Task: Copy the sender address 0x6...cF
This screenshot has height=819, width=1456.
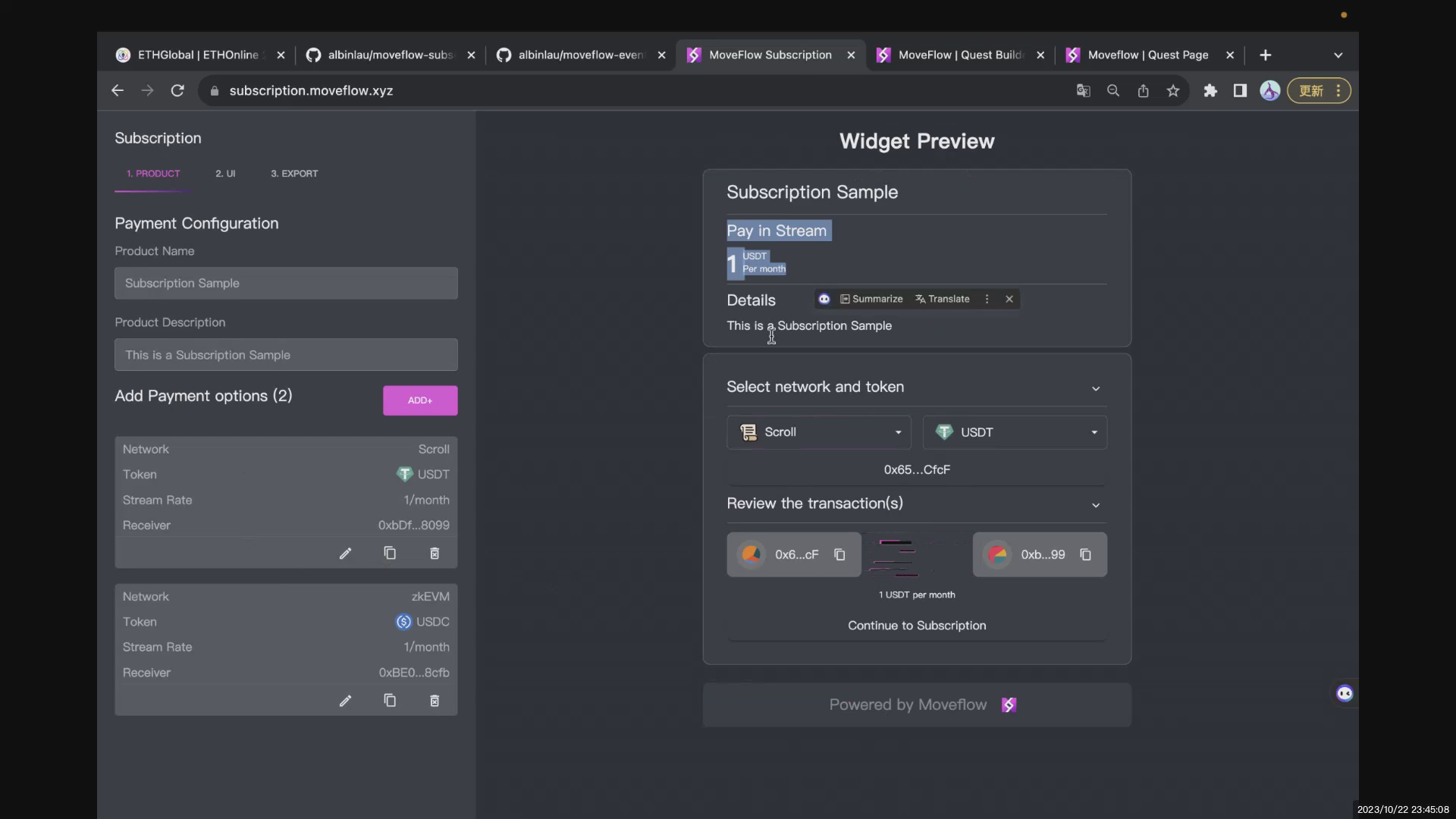Action: (839, 555)
